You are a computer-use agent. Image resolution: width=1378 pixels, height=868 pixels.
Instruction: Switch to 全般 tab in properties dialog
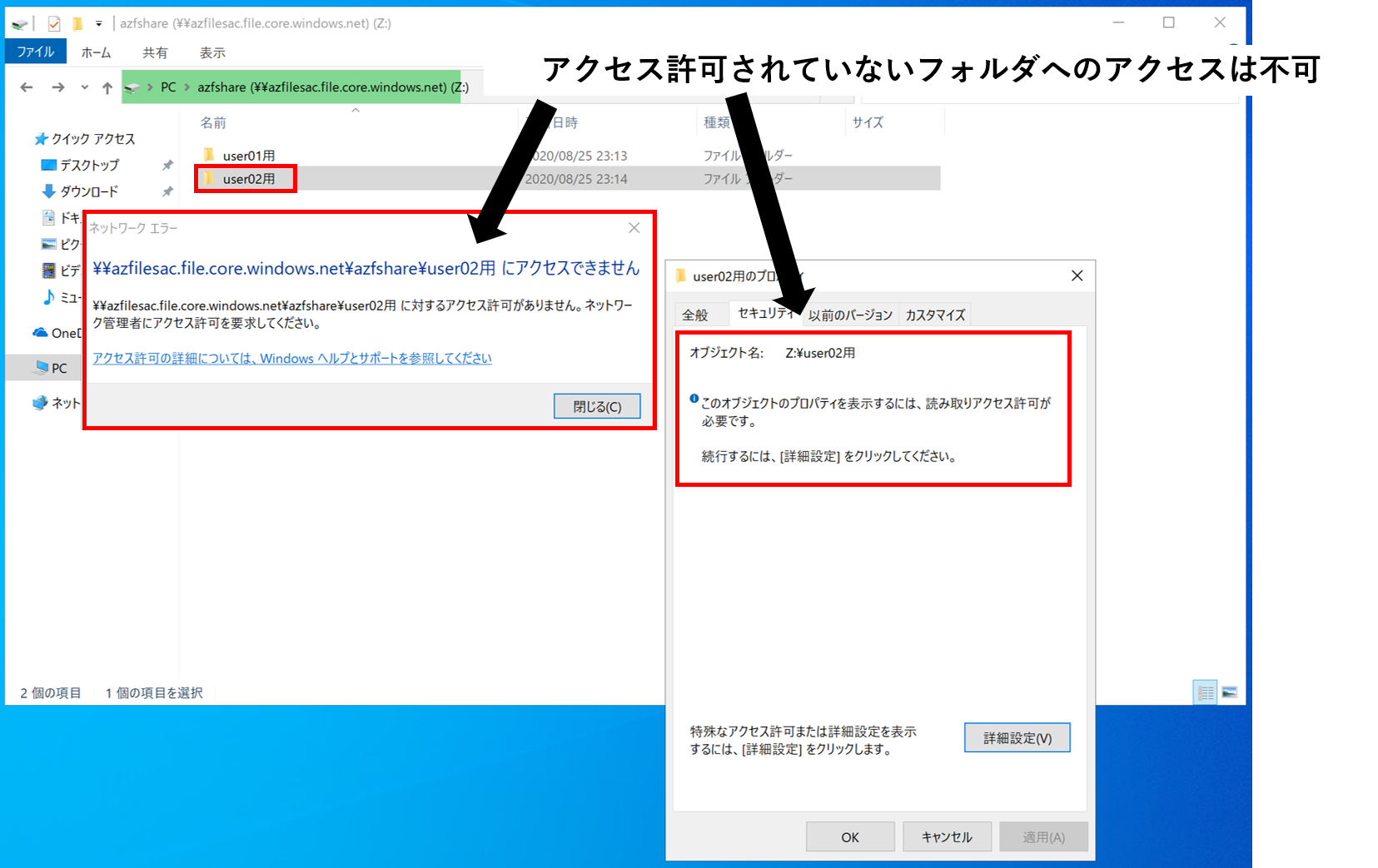tap(695, 315)
